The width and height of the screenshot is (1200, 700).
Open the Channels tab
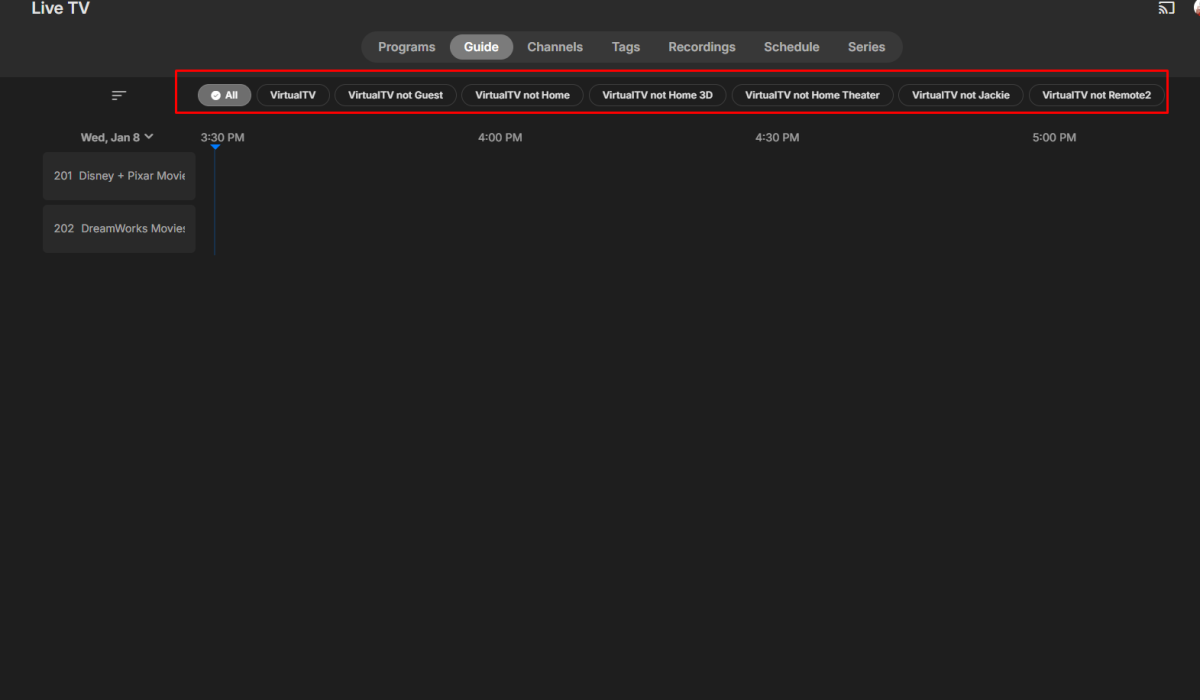(x=555, y=47)
